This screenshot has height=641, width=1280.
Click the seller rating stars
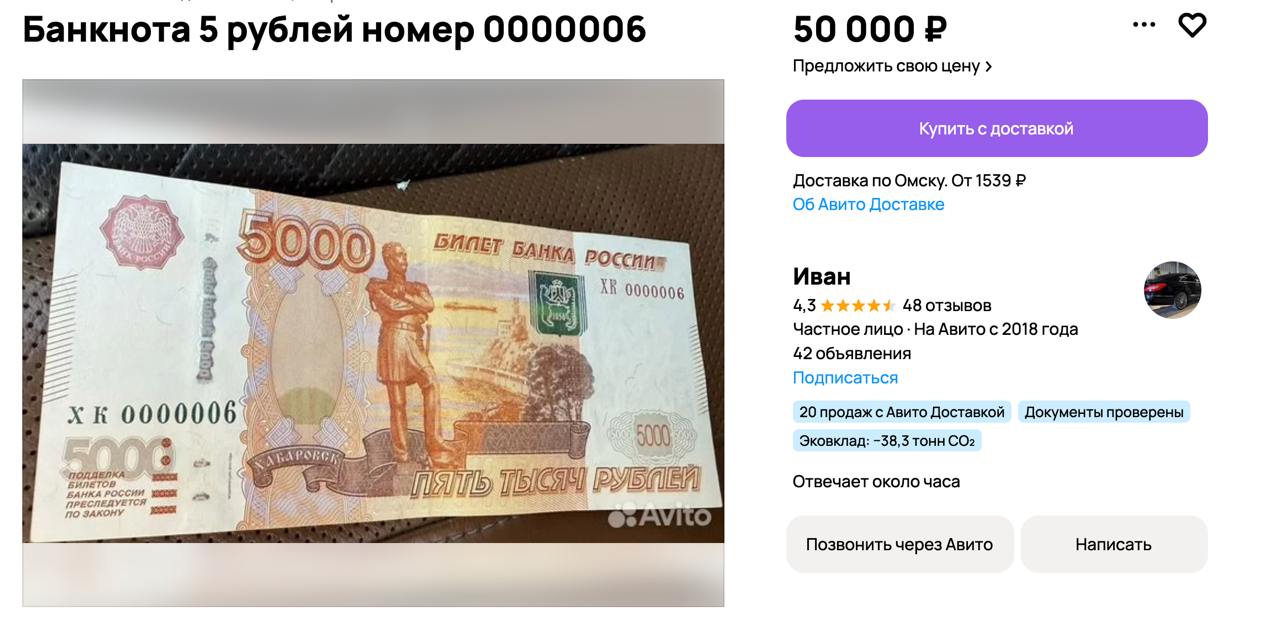[858, 305]
